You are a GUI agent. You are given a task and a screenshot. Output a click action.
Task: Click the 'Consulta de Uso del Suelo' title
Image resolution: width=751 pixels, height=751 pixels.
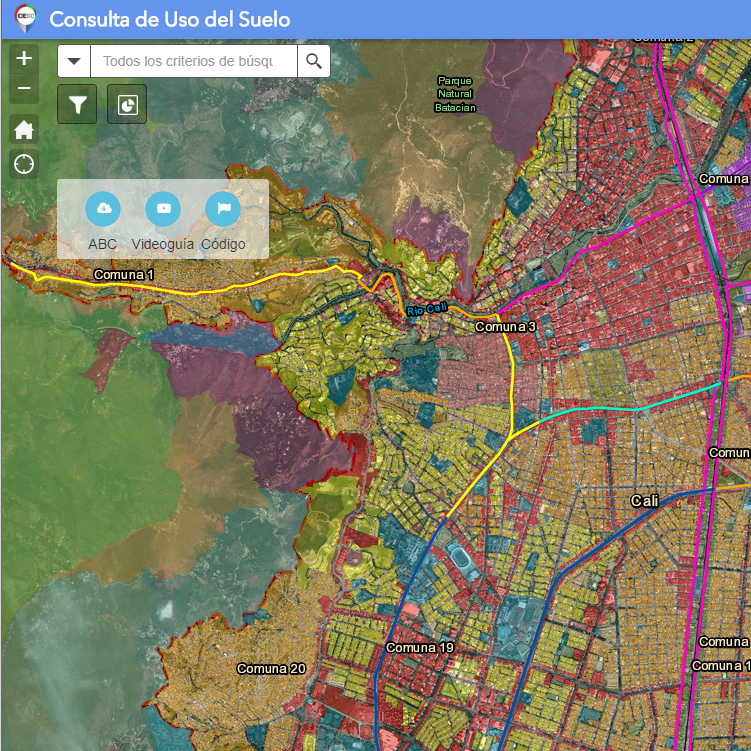[x=170, y=19]
